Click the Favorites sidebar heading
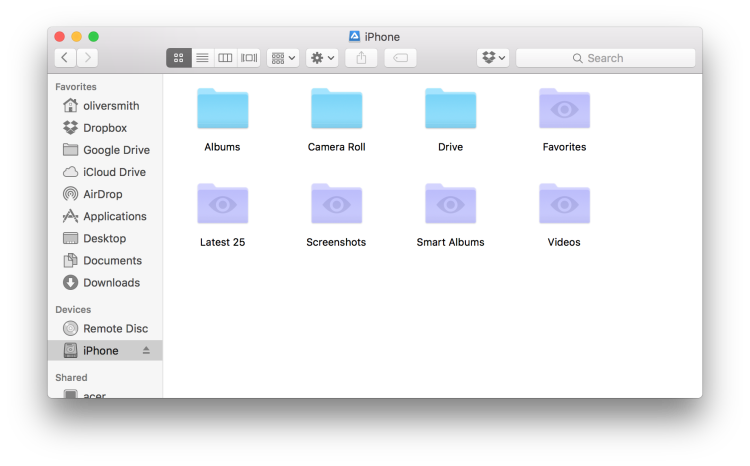The image size is (750, 466). click(x=76, y=87)
